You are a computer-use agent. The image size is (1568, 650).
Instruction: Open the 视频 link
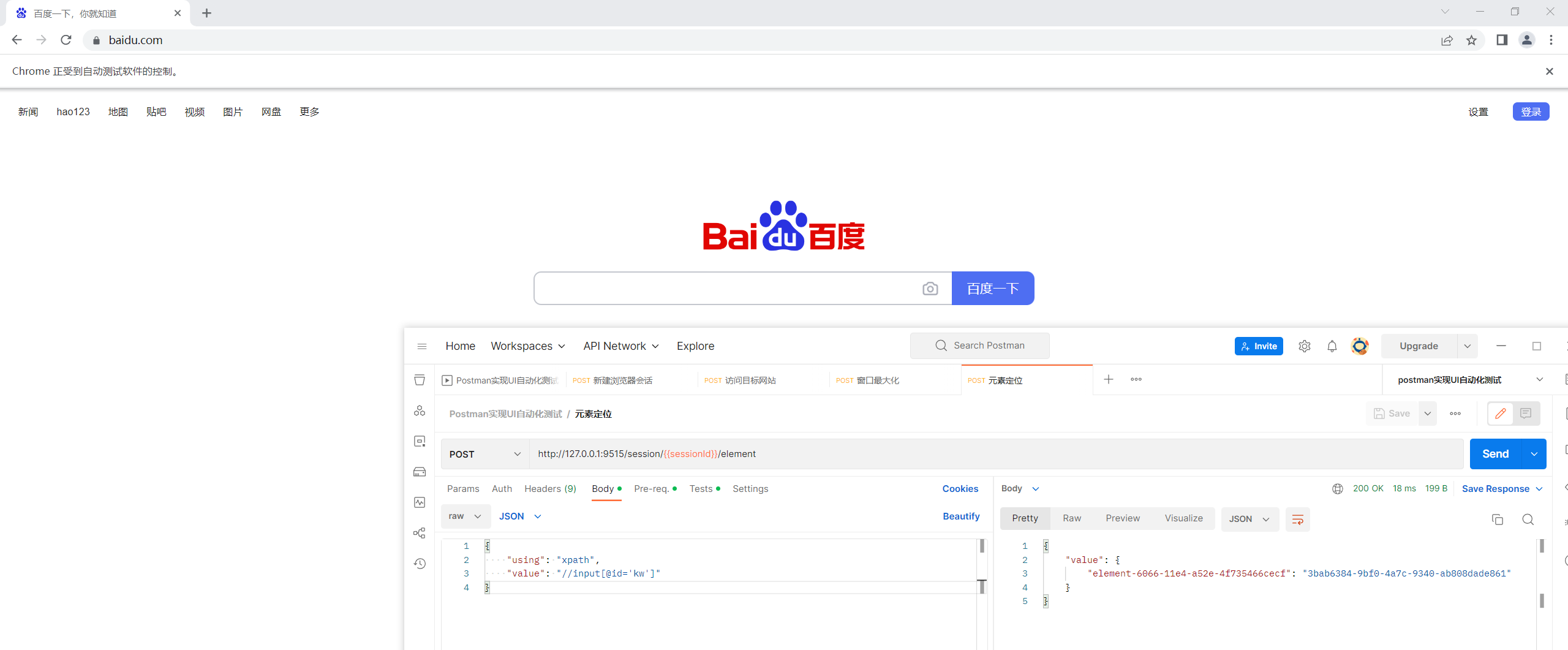195,111
